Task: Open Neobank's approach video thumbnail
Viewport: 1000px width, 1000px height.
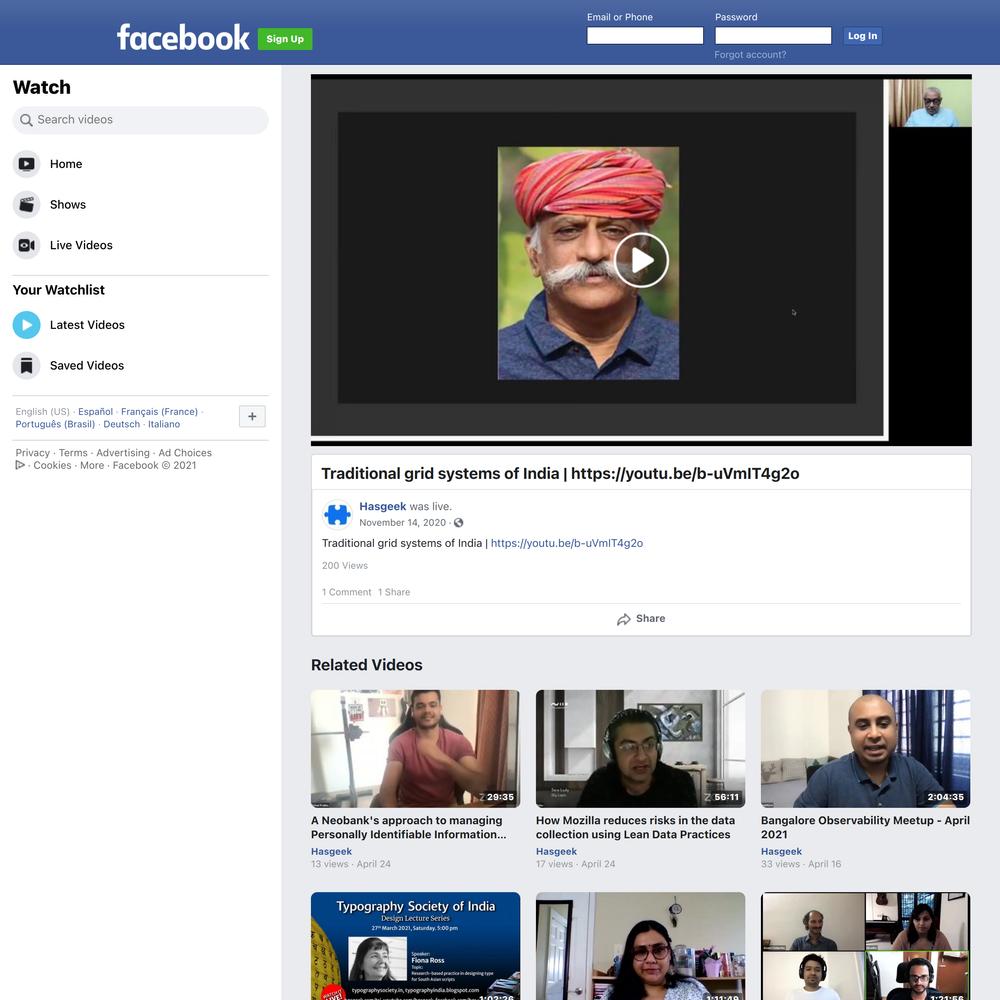Action: [x=415, y=749]
